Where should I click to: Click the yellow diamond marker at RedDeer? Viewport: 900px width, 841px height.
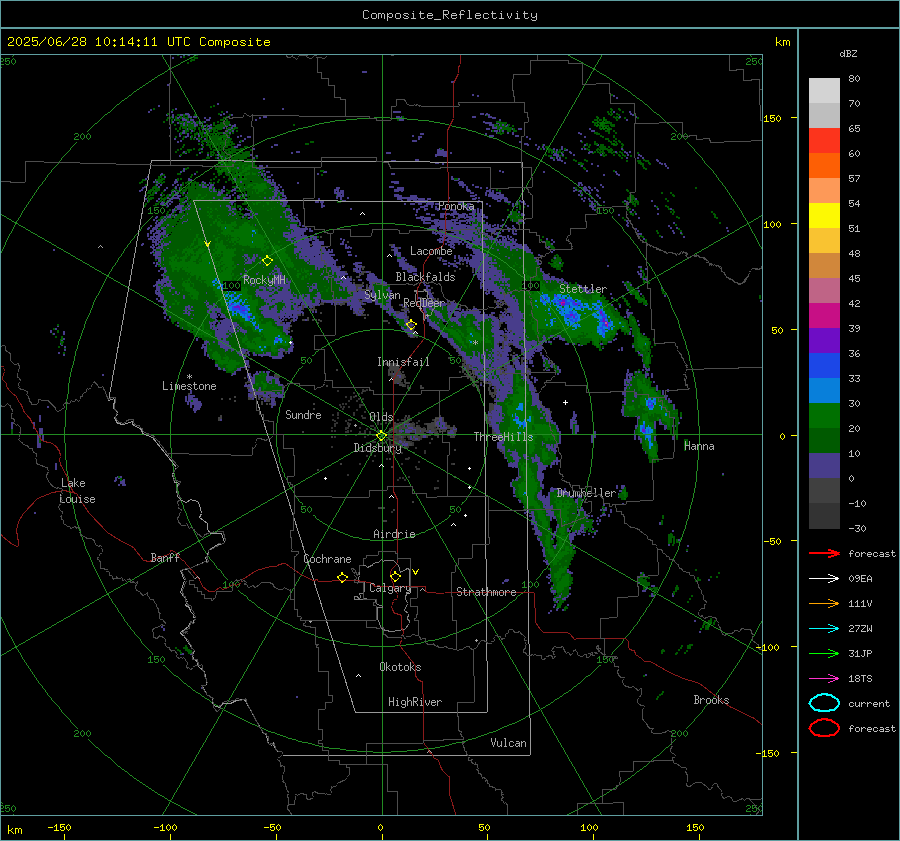[411, 325]
